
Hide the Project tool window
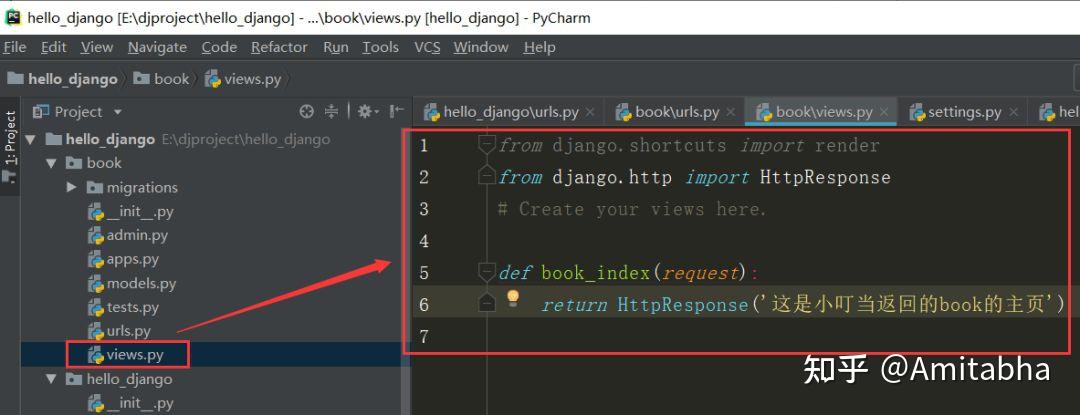pos(397,111)
